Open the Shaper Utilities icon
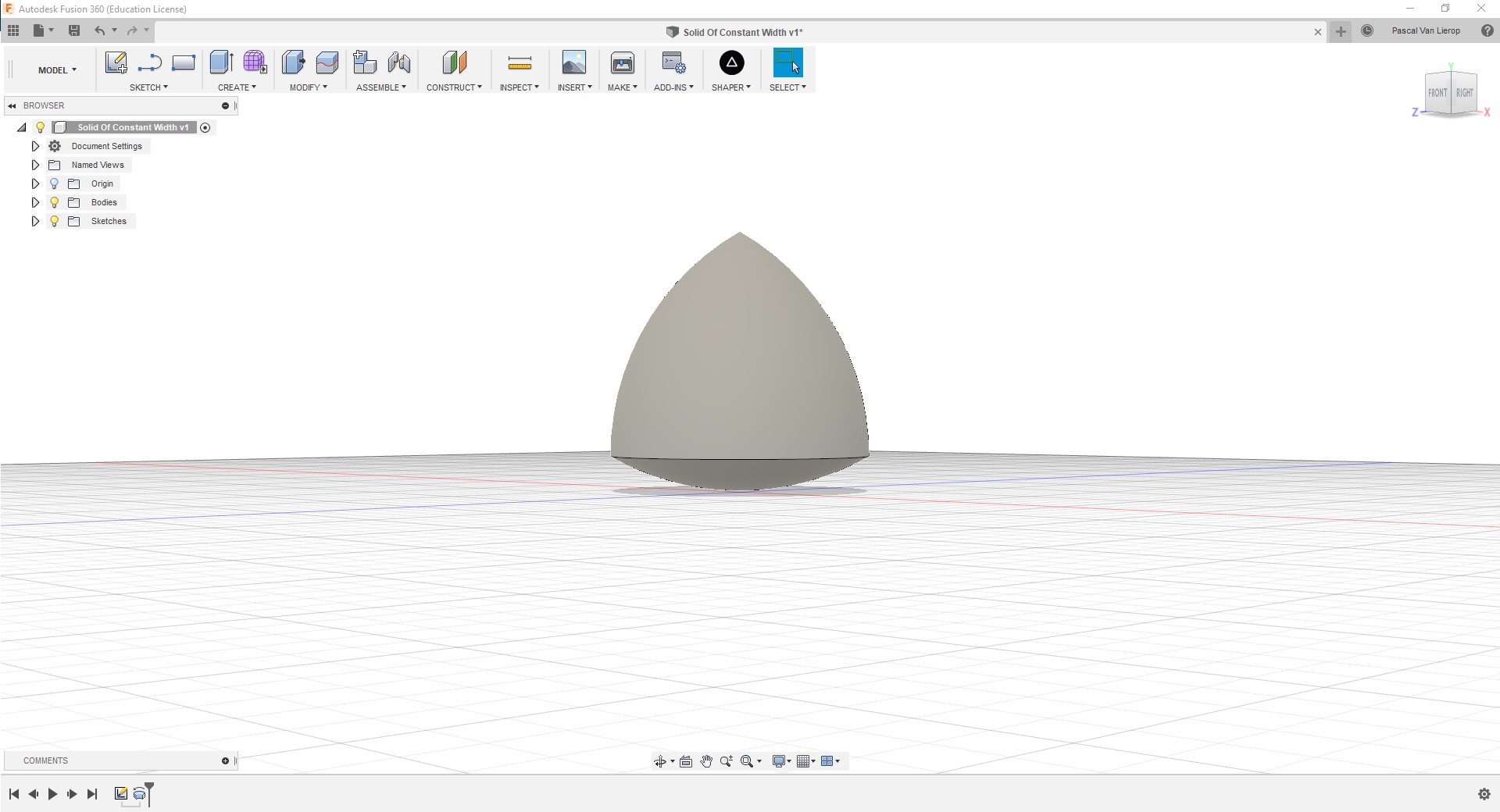 tap(731, 62)
